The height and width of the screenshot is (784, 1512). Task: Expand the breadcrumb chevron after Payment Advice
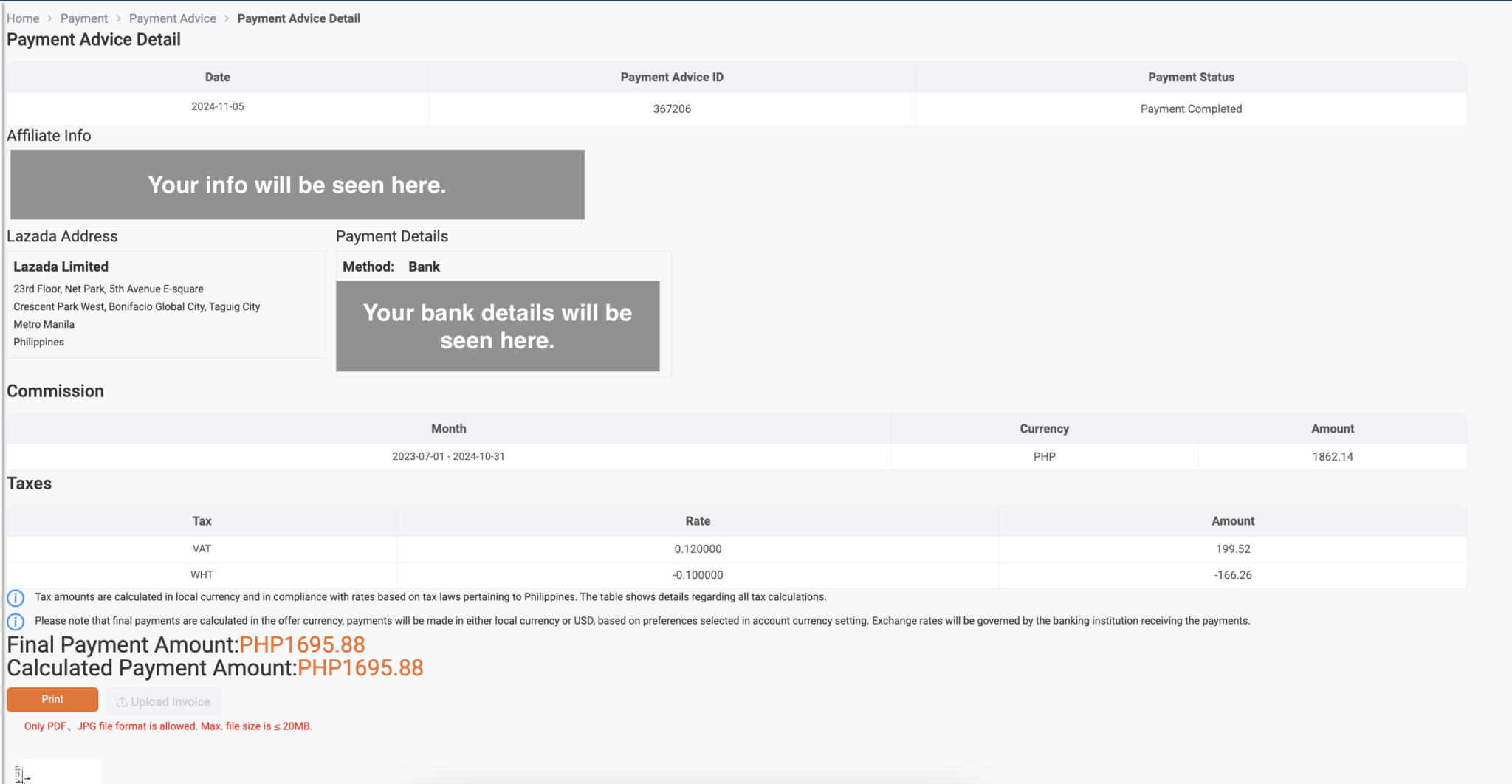[x=227, y=18]
